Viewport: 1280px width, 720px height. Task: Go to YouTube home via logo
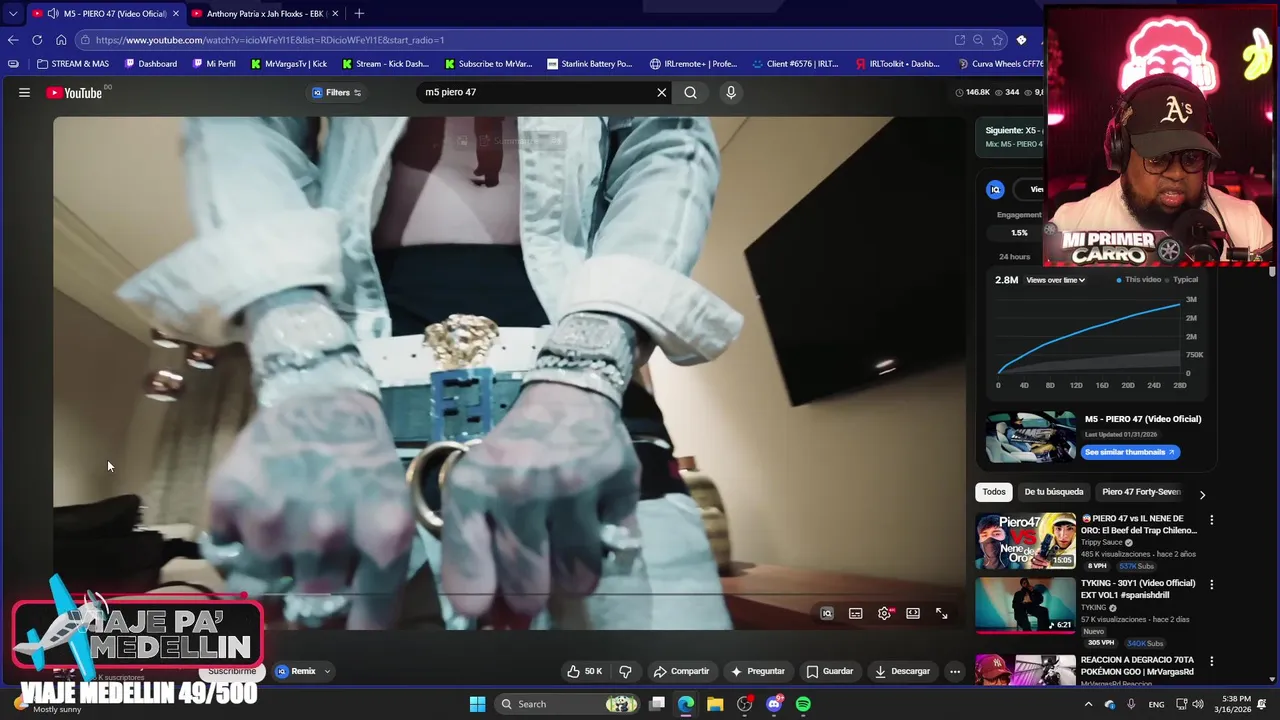click(74, 92)
